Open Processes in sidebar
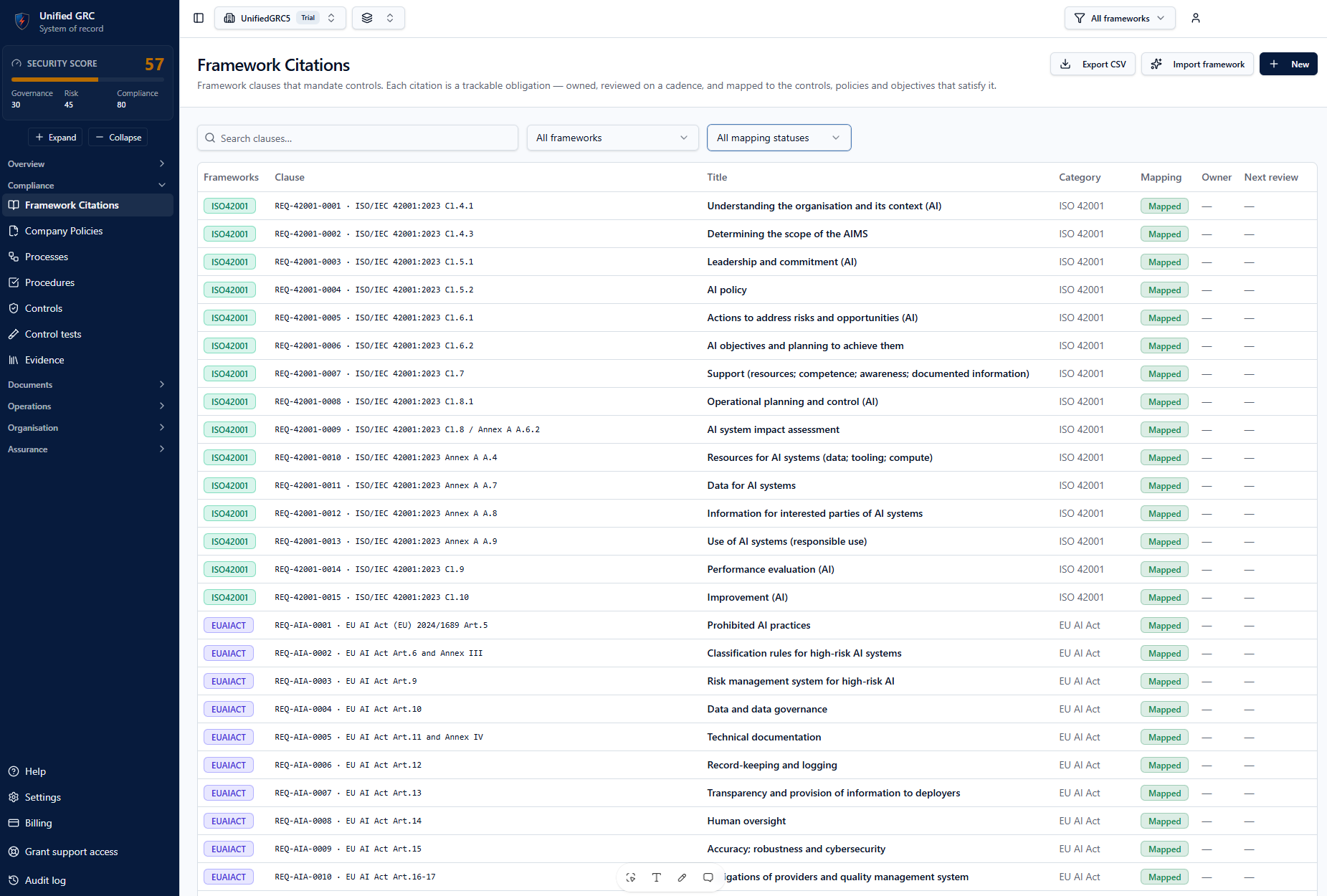 [87, 257]
